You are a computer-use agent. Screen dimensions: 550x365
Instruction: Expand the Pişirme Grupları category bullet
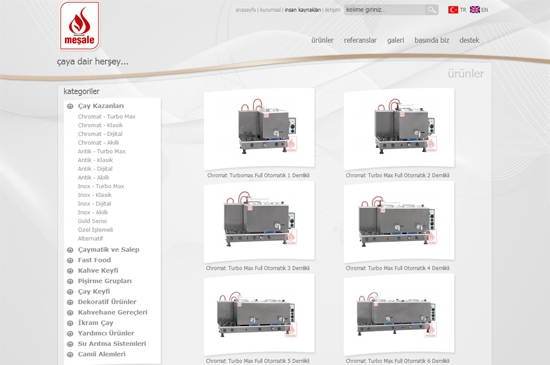(x=70, y=281)
